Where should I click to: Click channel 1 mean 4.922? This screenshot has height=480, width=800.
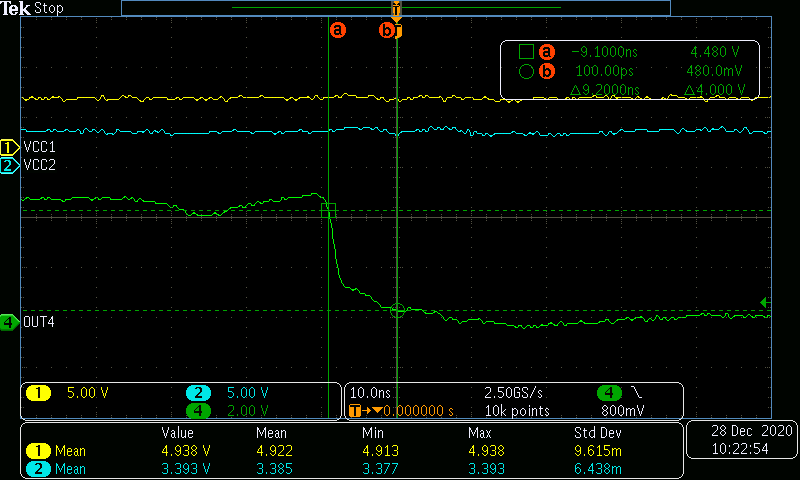point(274,451)
